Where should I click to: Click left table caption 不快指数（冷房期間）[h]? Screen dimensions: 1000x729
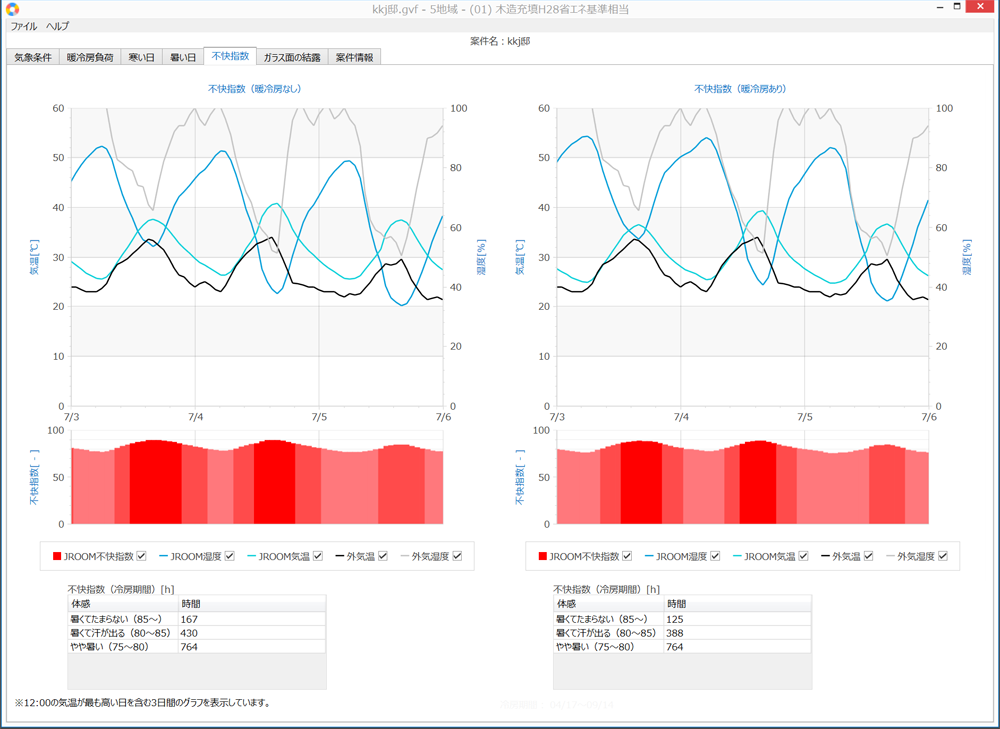click(x=121, y=589)
